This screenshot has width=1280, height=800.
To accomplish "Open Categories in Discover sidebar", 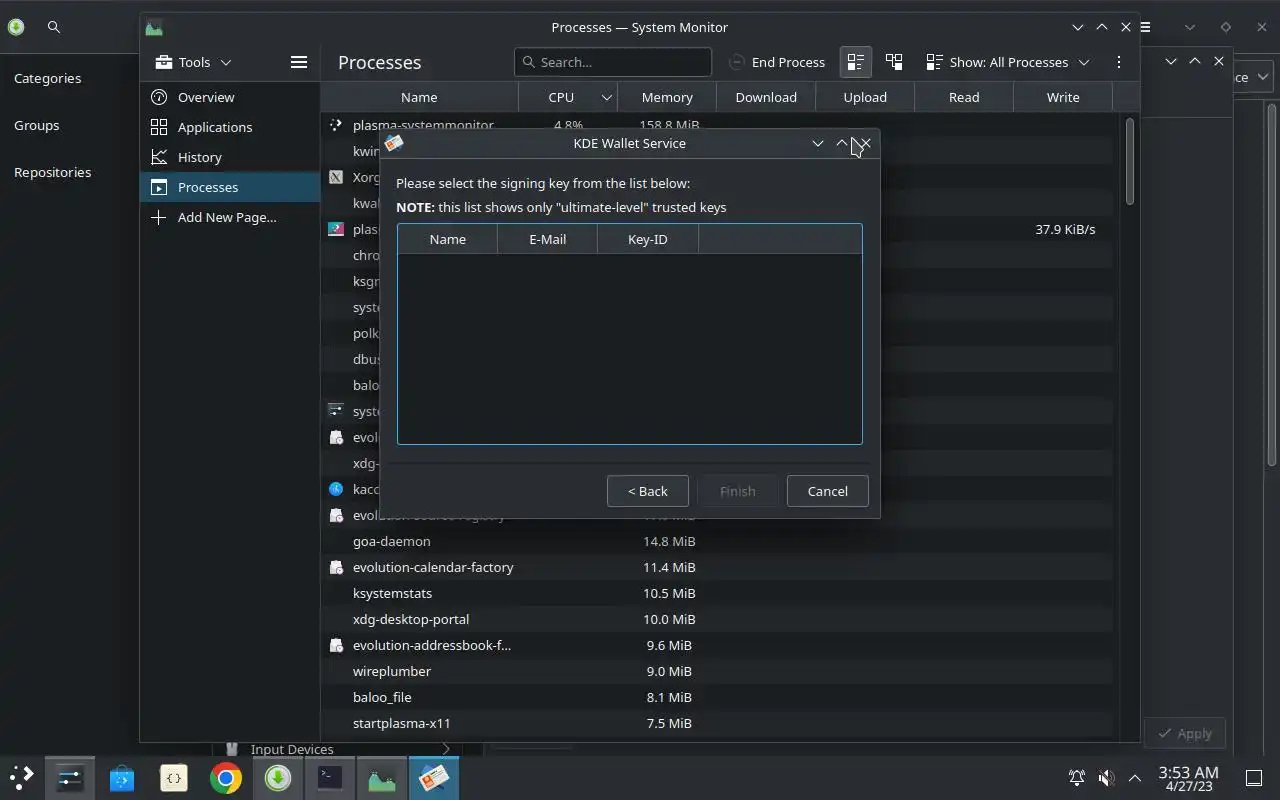I will click(x=48, y=78).
